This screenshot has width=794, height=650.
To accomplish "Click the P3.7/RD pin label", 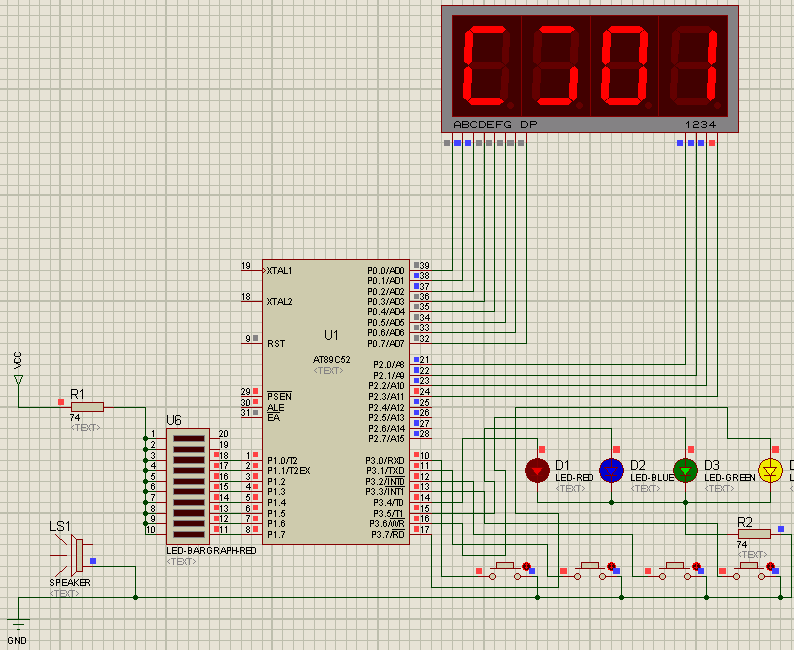I will coord(388,535).
